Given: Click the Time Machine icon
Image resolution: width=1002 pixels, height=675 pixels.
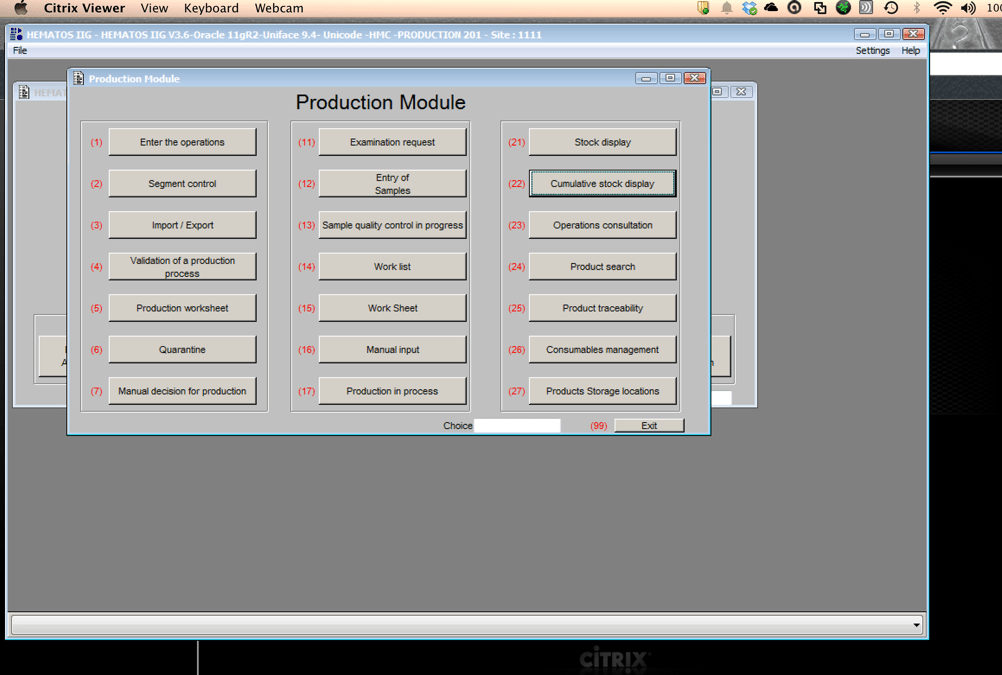Looking at the screenshot, I should tap(891, 8).
